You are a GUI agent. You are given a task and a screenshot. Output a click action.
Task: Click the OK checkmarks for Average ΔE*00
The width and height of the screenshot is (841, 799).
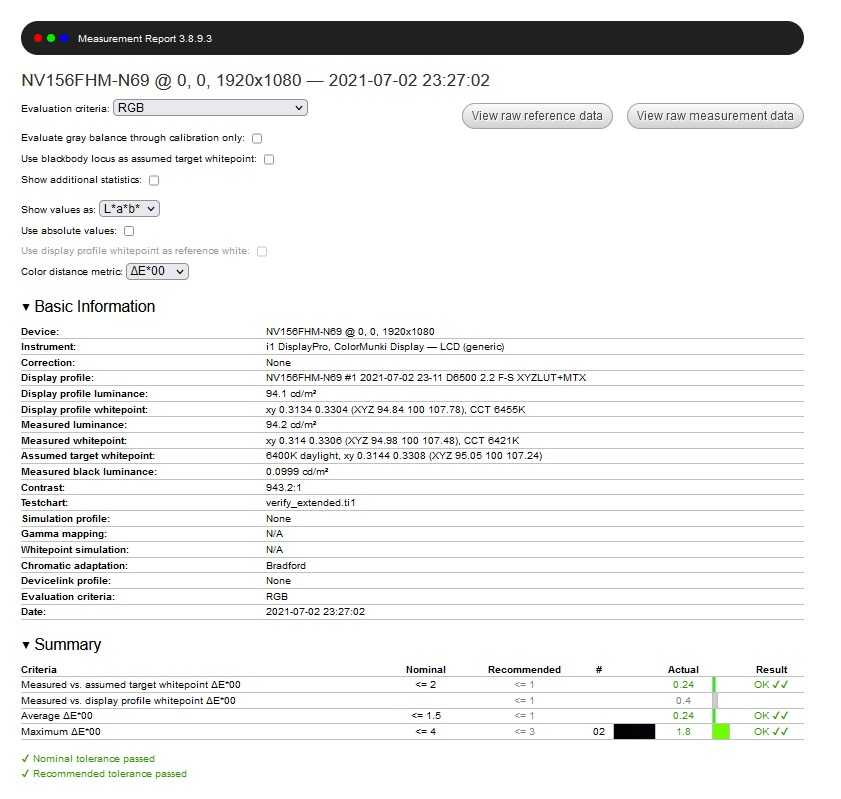(771, 716)
